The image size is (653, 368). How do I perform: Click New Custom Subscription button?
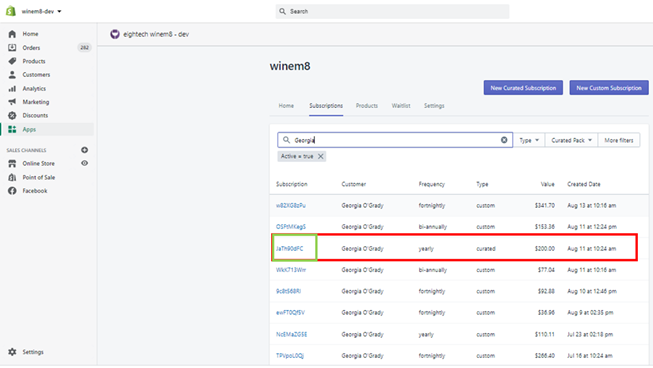point(609,88)
